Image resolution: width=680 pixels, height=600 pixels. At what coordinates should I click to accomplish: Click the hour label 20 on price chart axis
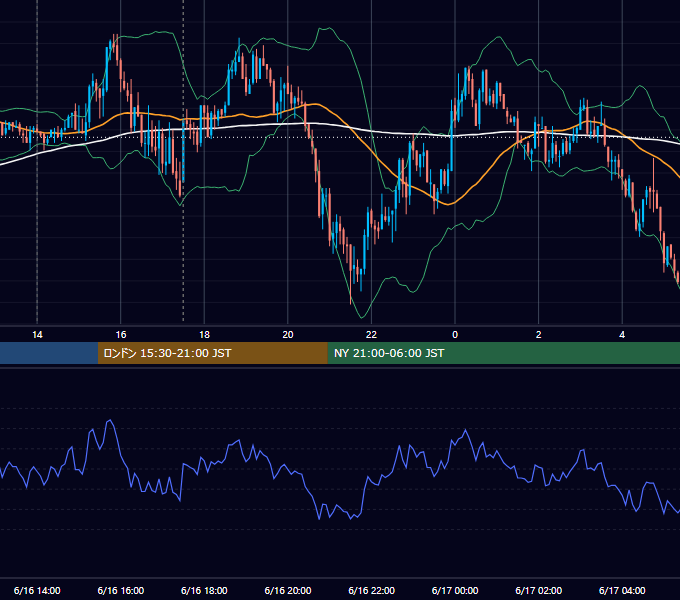(288, 335)
